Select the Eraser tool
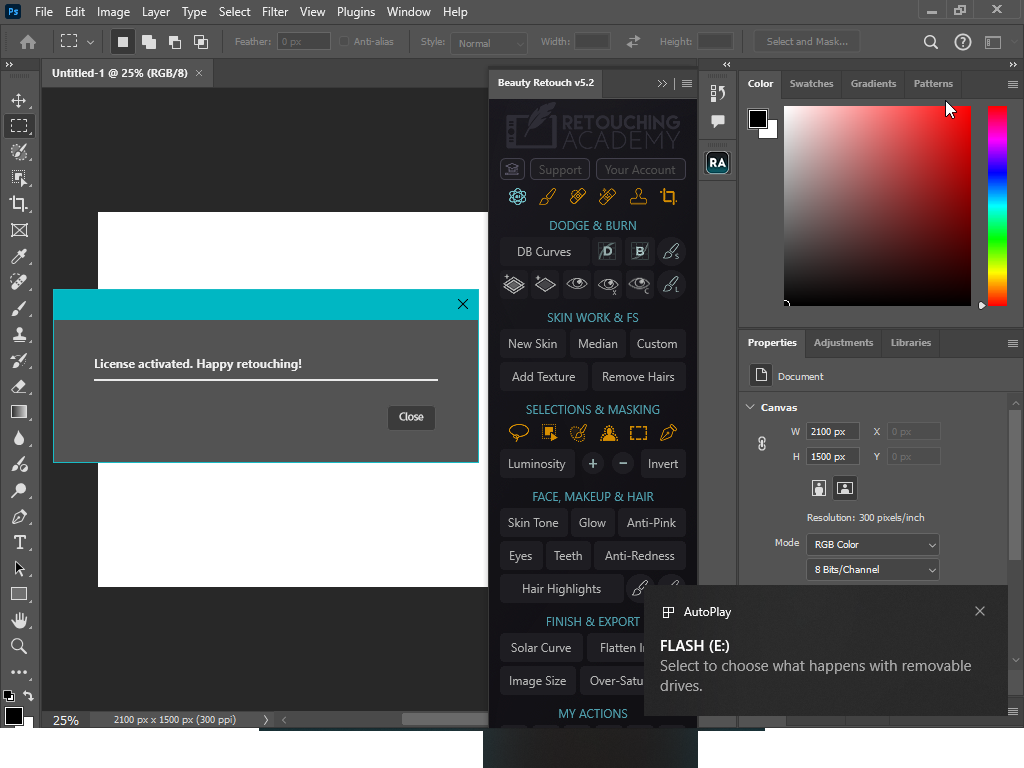1024x768 pixels. coord(19,386)
